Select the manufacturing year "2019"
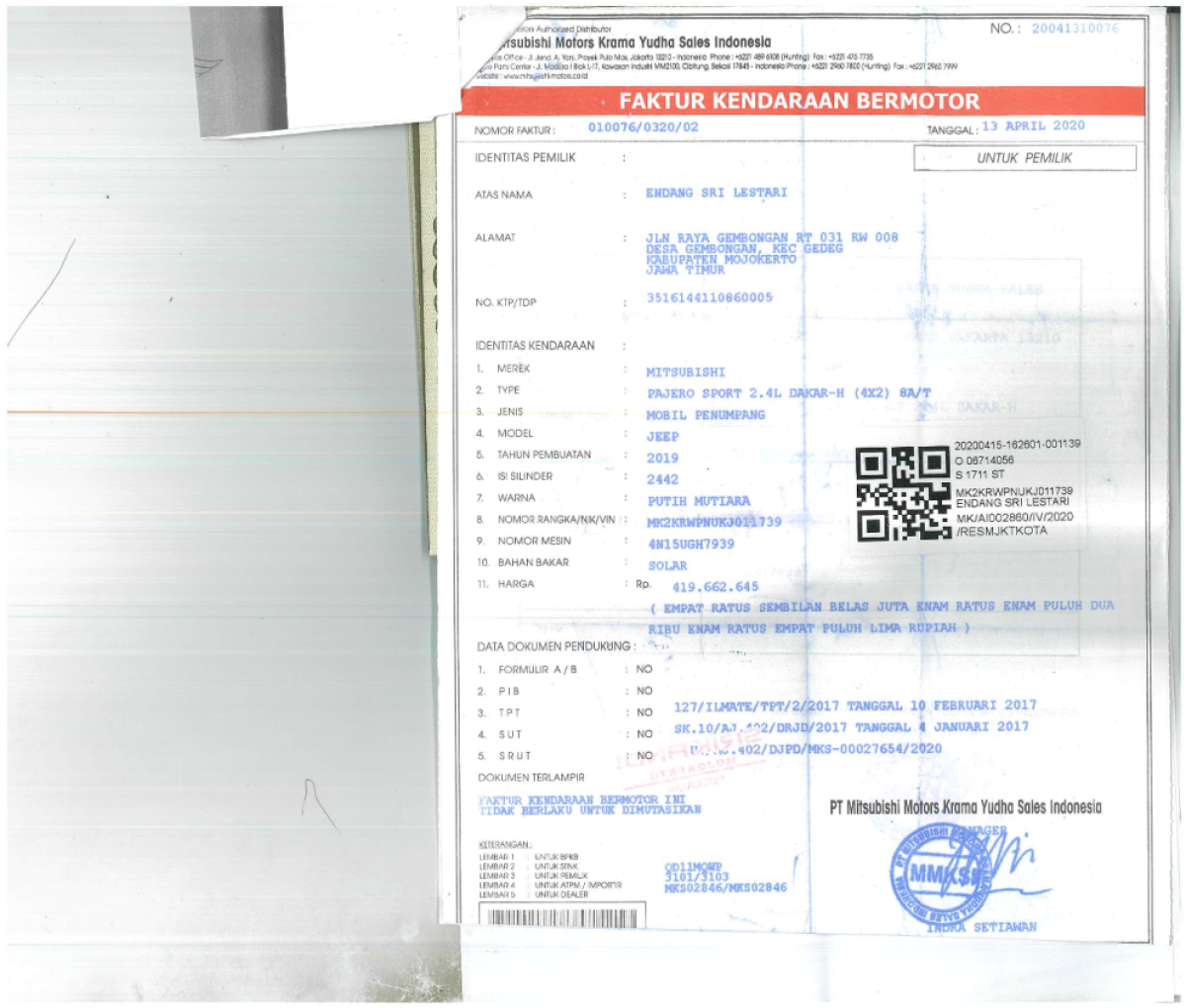 663,458
